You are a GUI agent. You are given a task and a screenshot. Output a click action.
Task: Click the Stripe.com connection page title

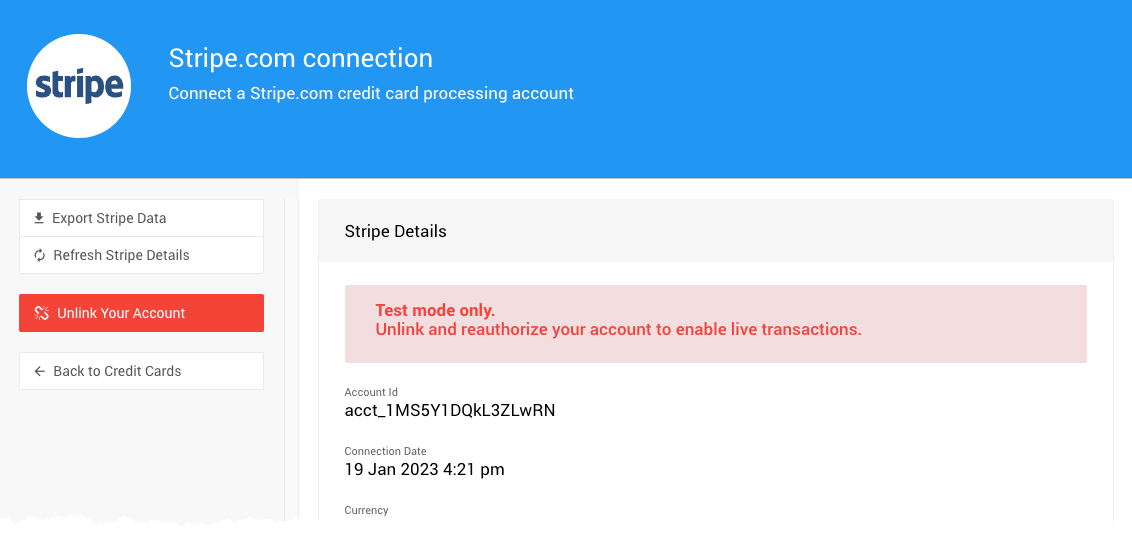point(300,58)
